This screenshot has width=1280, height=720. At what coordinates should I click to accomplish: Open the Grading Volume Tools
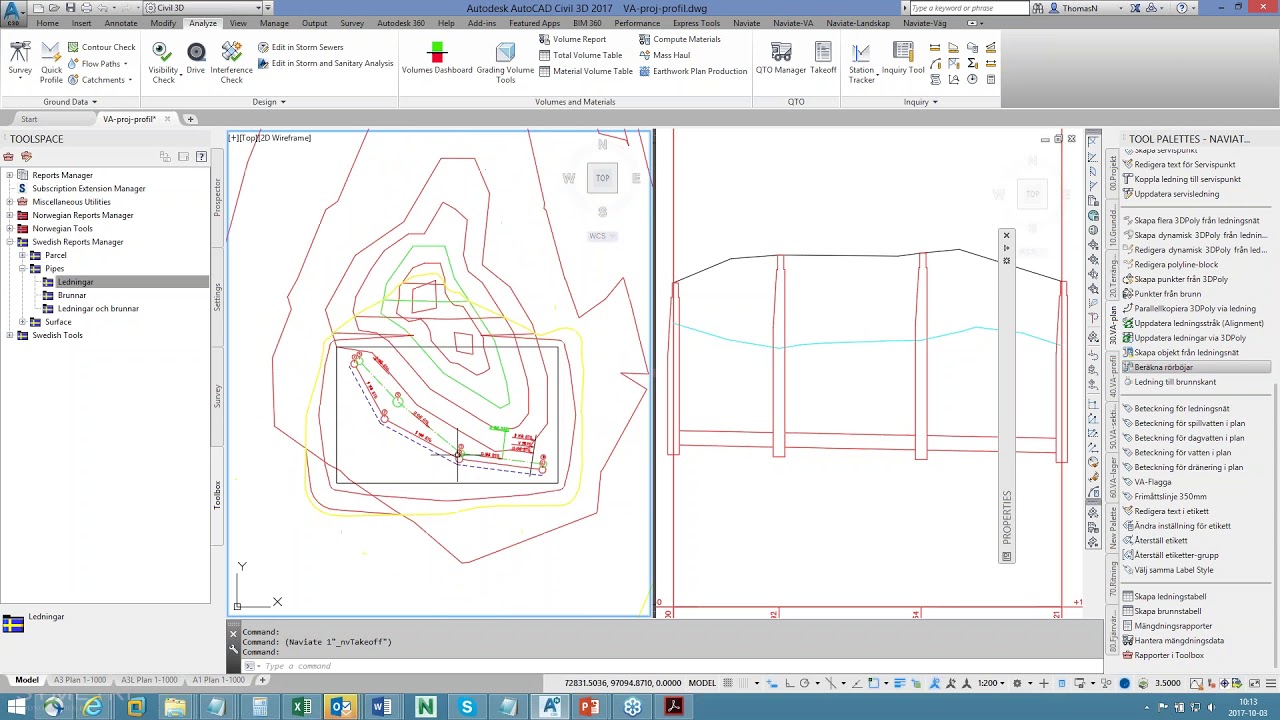pyautogui.click(x=505, y=62)
